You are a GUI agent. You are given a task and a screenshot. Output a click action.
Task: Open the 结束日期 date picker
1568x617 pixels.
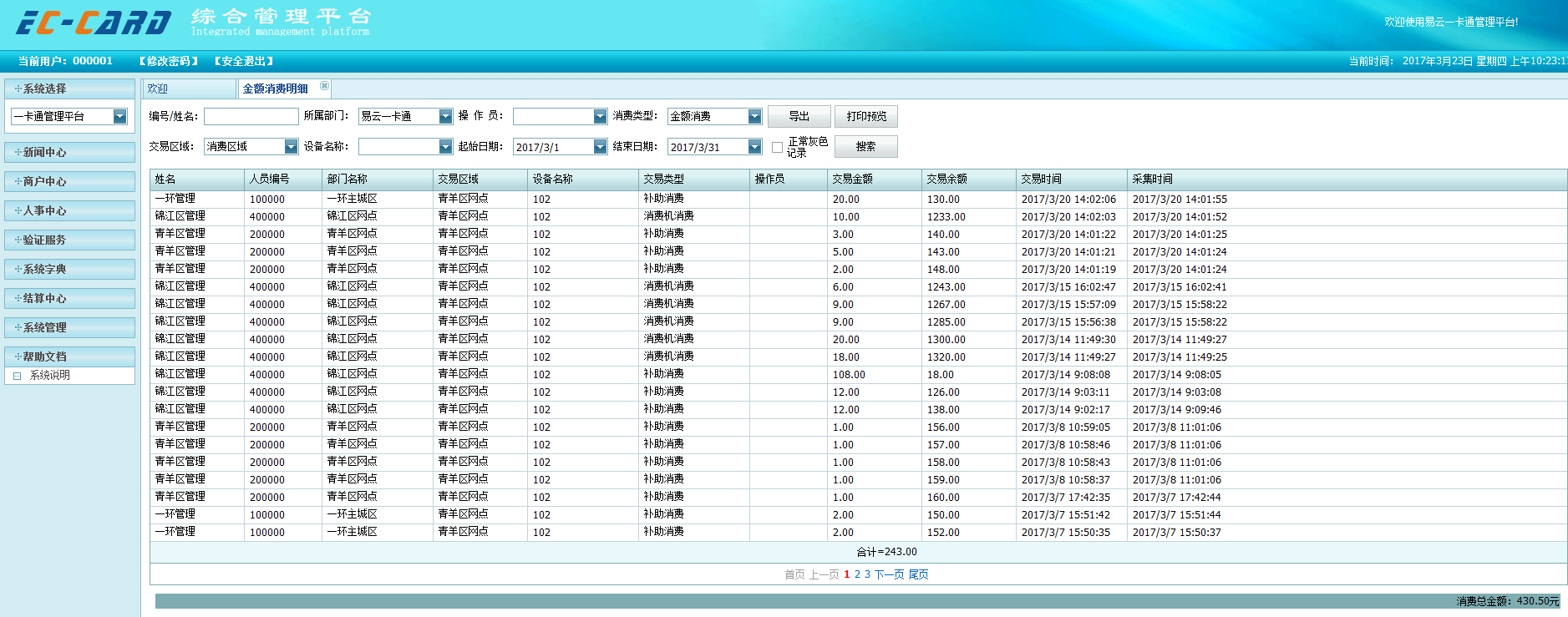click(755, 147)
